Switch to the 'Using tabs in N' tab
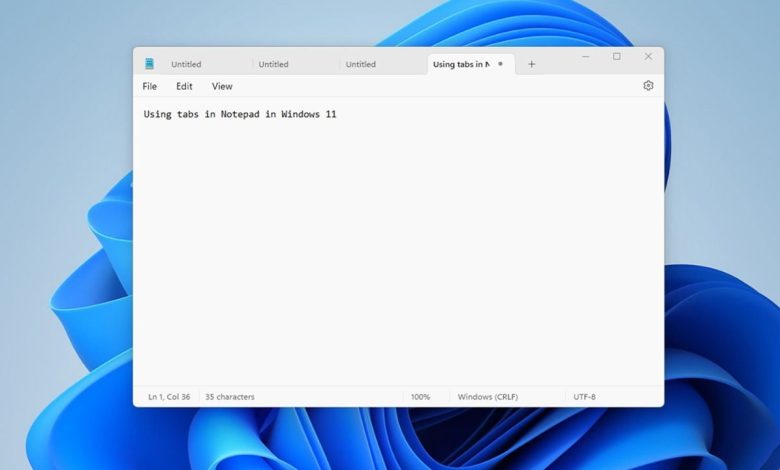 (x=471, y=64)
